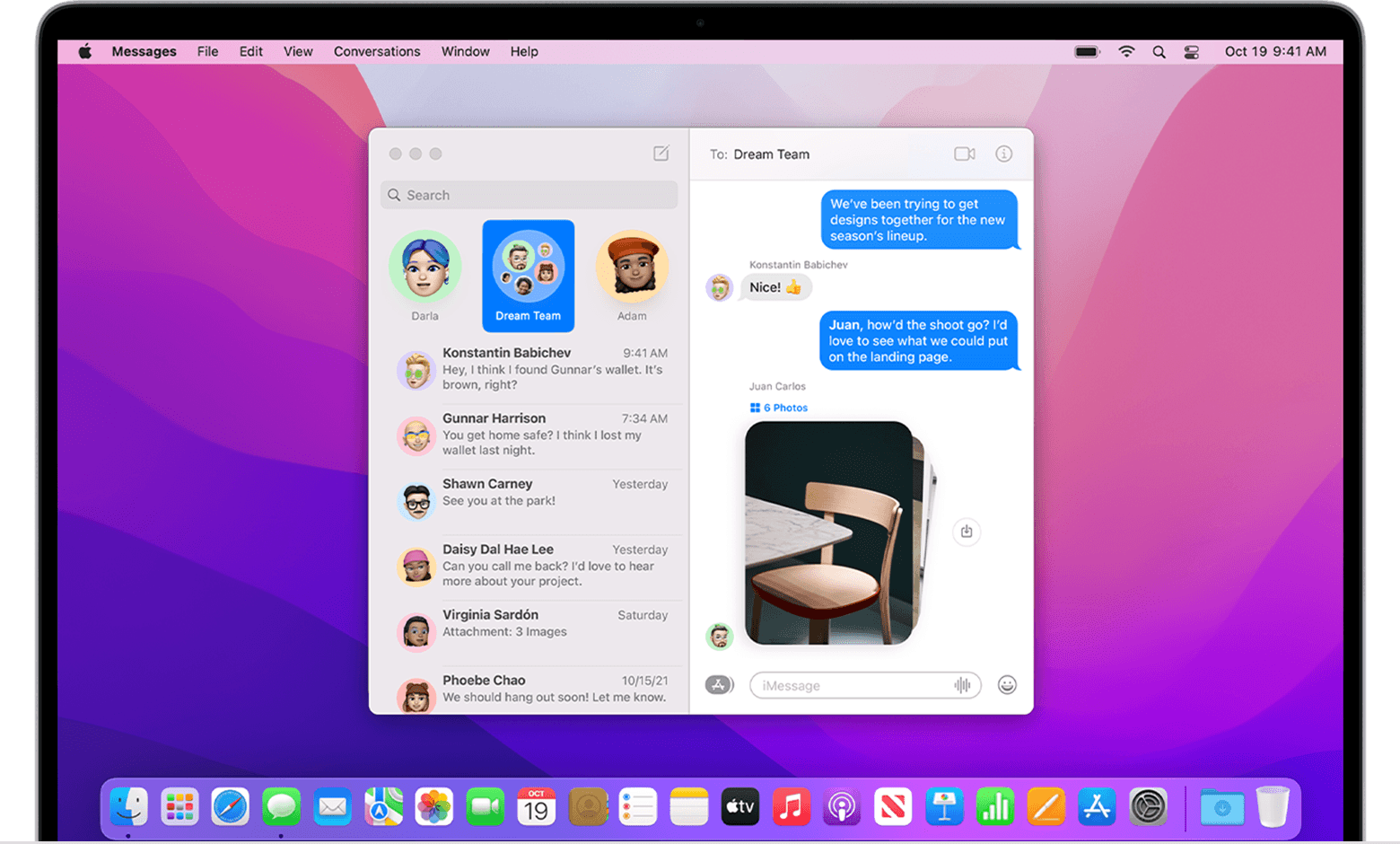Open the 6 Photos link
Screen dimensions: 1400x844
(x=779, y=408)
